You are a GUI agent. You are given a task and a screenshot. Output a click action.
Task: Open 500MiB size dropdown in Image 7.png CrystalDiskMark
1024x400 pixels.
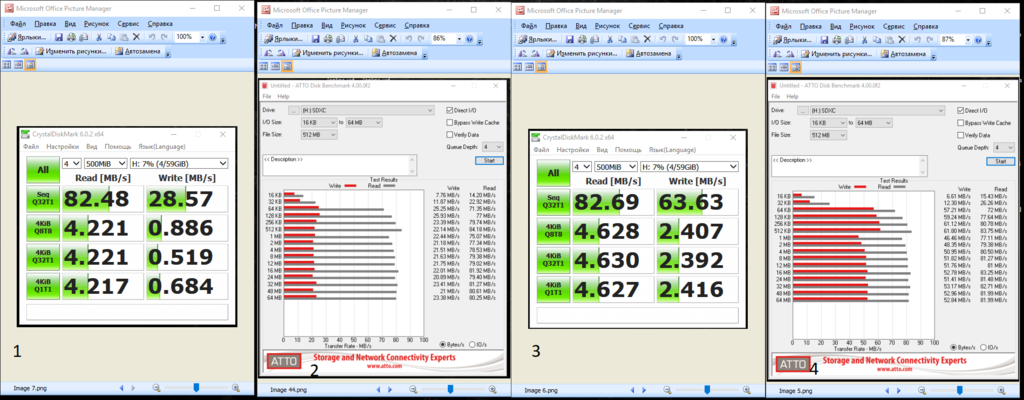click(x=105, y=163)
